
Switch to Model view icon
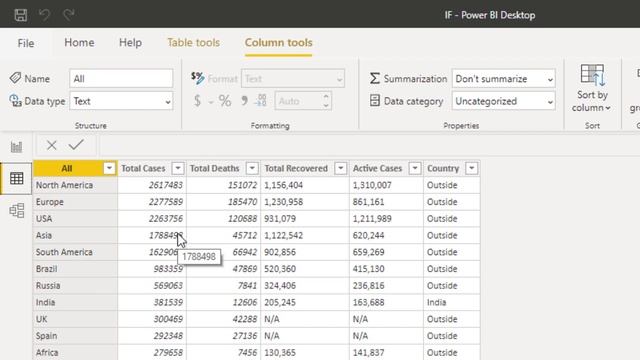(16, 211)
